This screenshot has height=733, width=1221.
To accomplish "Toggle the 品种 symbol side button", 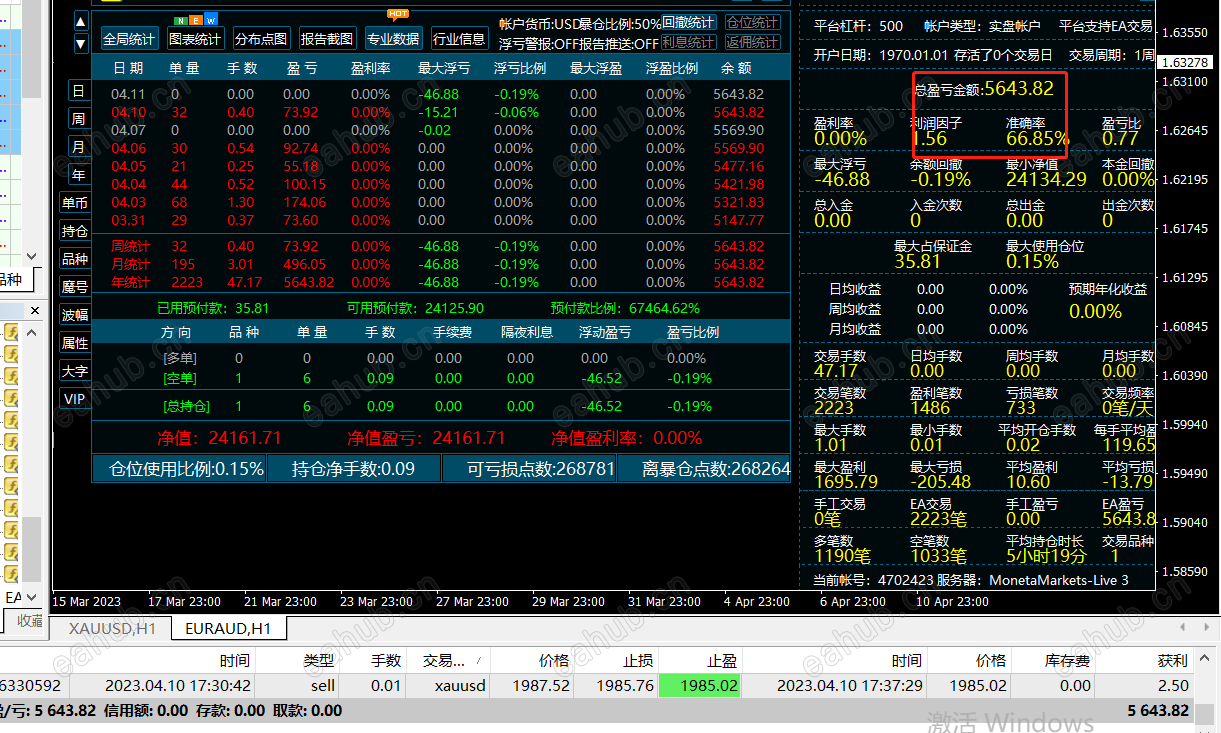I will (75, 259).
